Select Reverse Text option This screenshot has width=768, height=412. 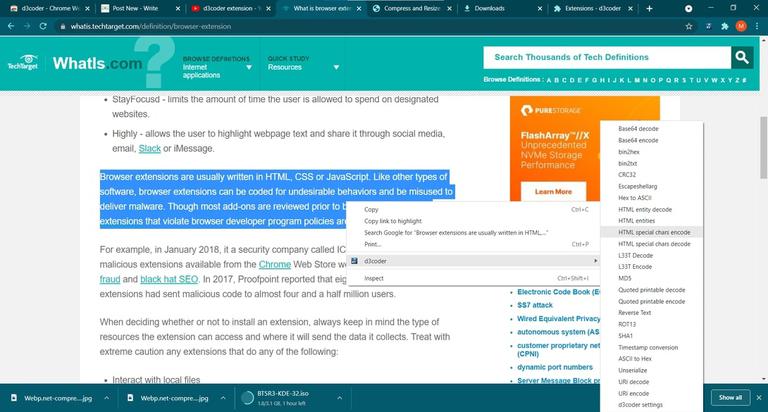(x=651, y=313)
